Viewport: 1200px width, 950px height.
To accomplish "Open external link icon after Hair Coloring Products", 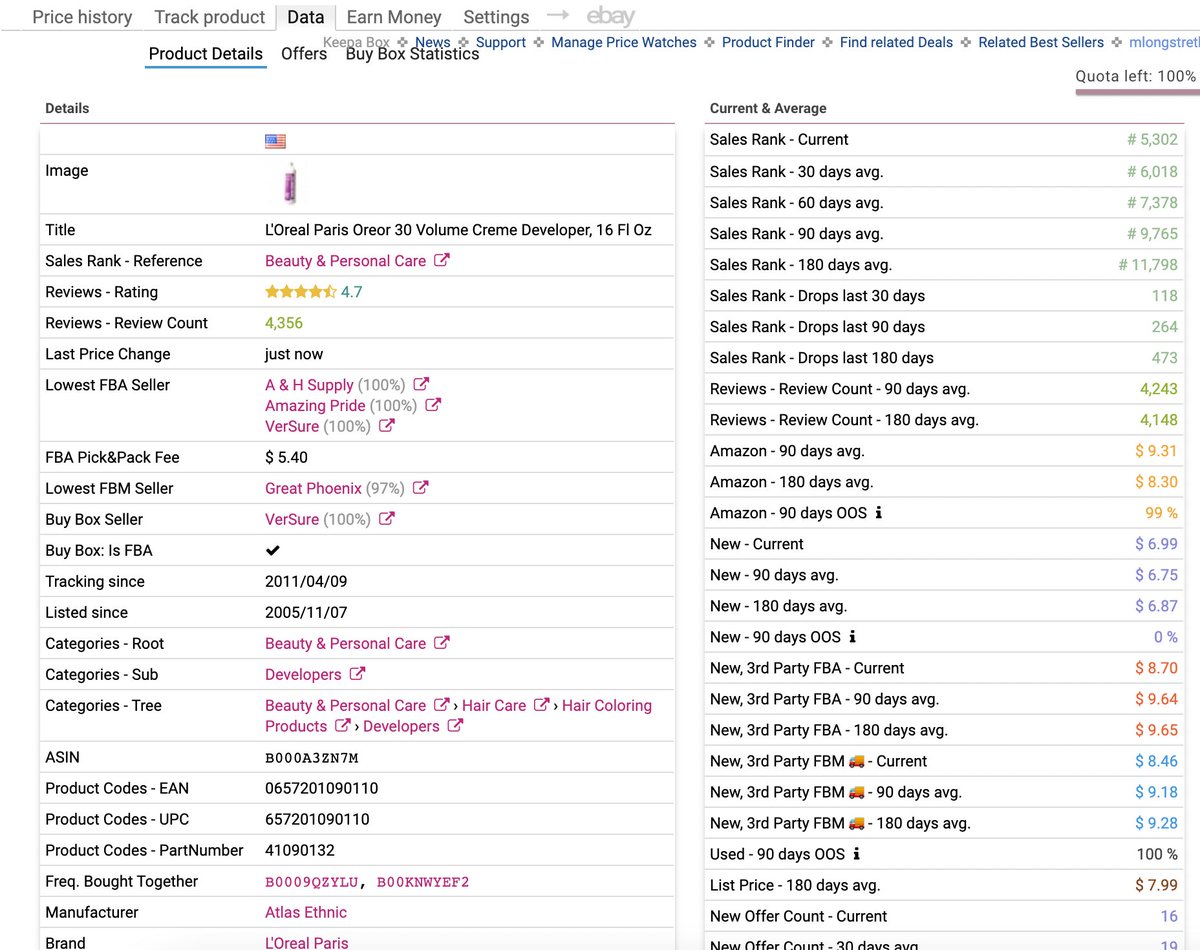I will pyautogui.click(x=343, y=726).
